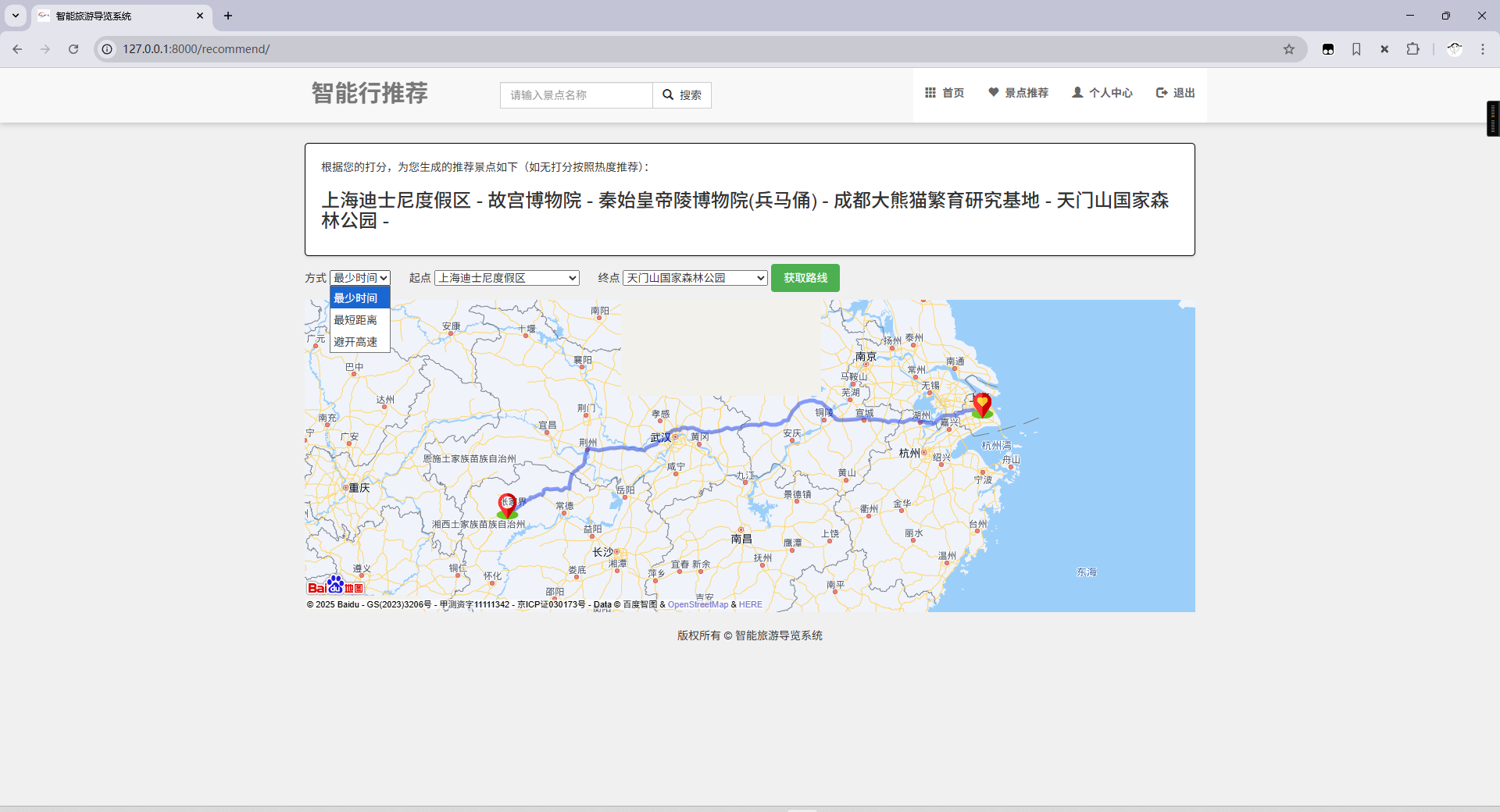Screen dimensions: 1500x812
Task: Click 东海 sea label on map
Action: pos(1087,572)
